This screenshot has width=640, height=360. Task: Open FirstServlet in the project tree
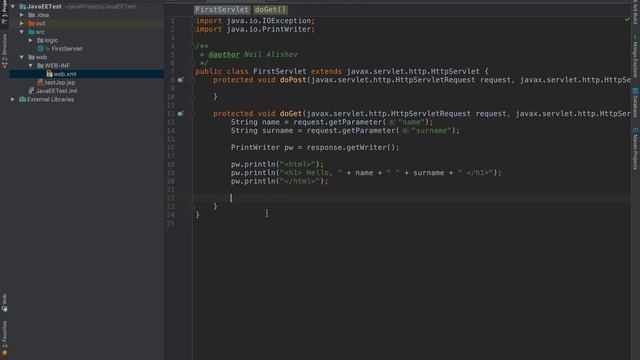(67, 49)
